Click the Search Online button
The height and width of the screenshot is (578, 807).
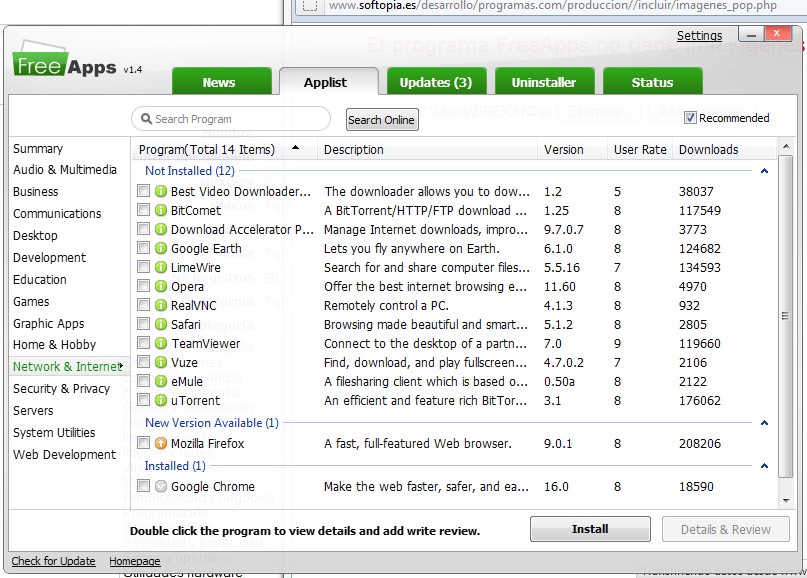(381, 120)
